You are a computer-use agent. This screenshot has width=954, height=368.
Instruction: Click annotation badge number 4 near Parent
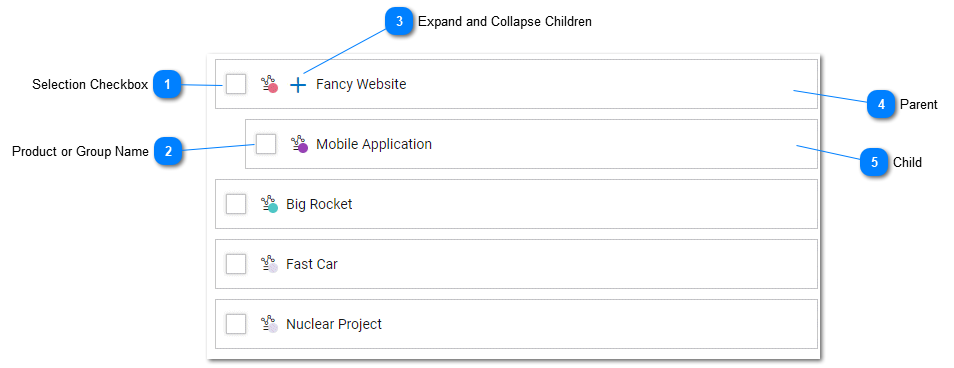pos(881,105)
